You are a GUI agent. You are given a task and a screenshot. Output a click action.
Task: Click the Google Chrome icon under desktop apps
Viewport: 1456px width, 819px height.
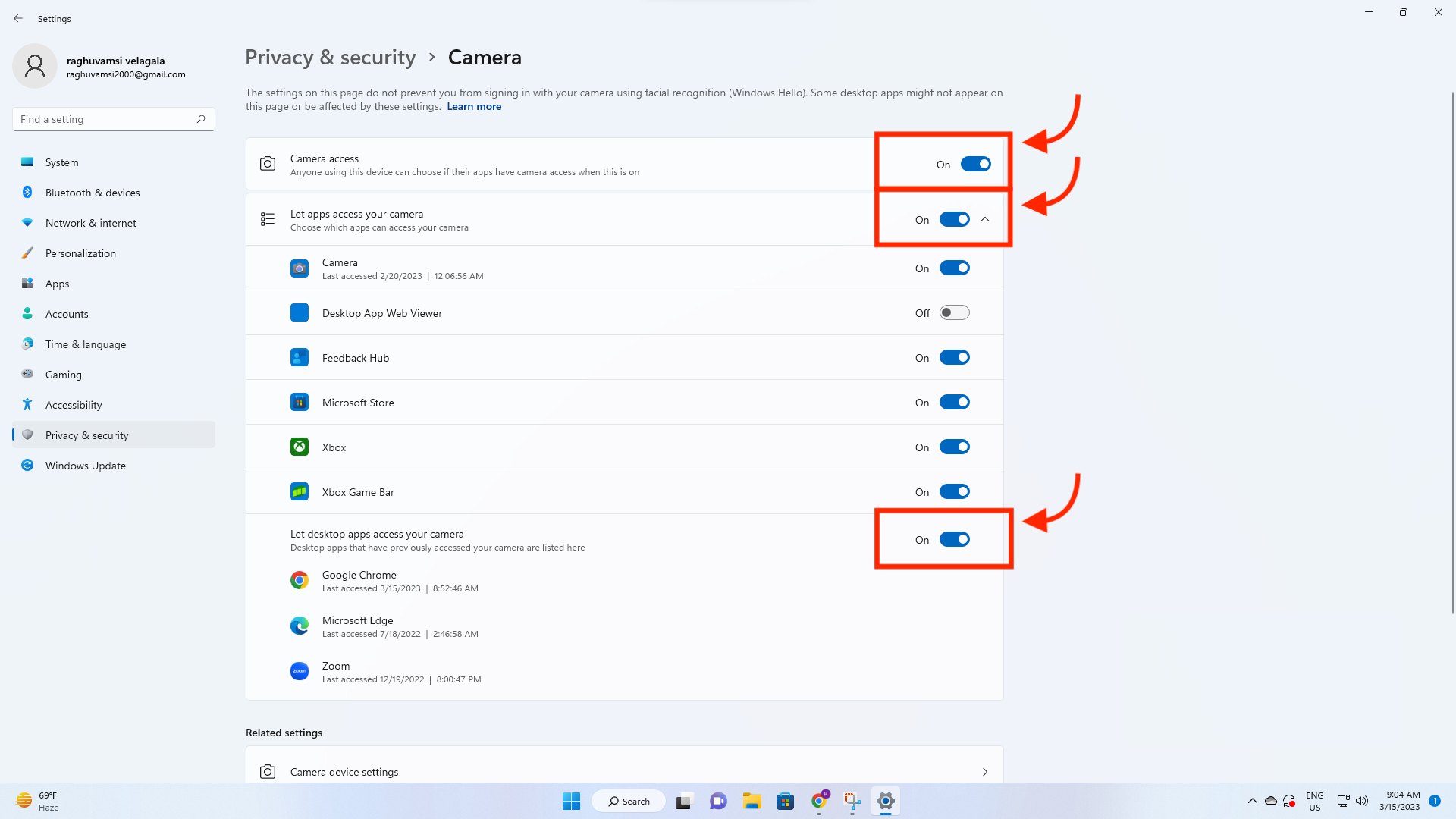[300, 579]
